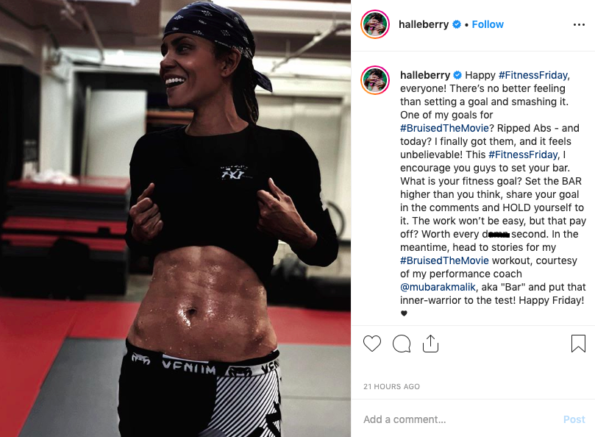Open comments with the speech bubble icon

click(401, 344)
